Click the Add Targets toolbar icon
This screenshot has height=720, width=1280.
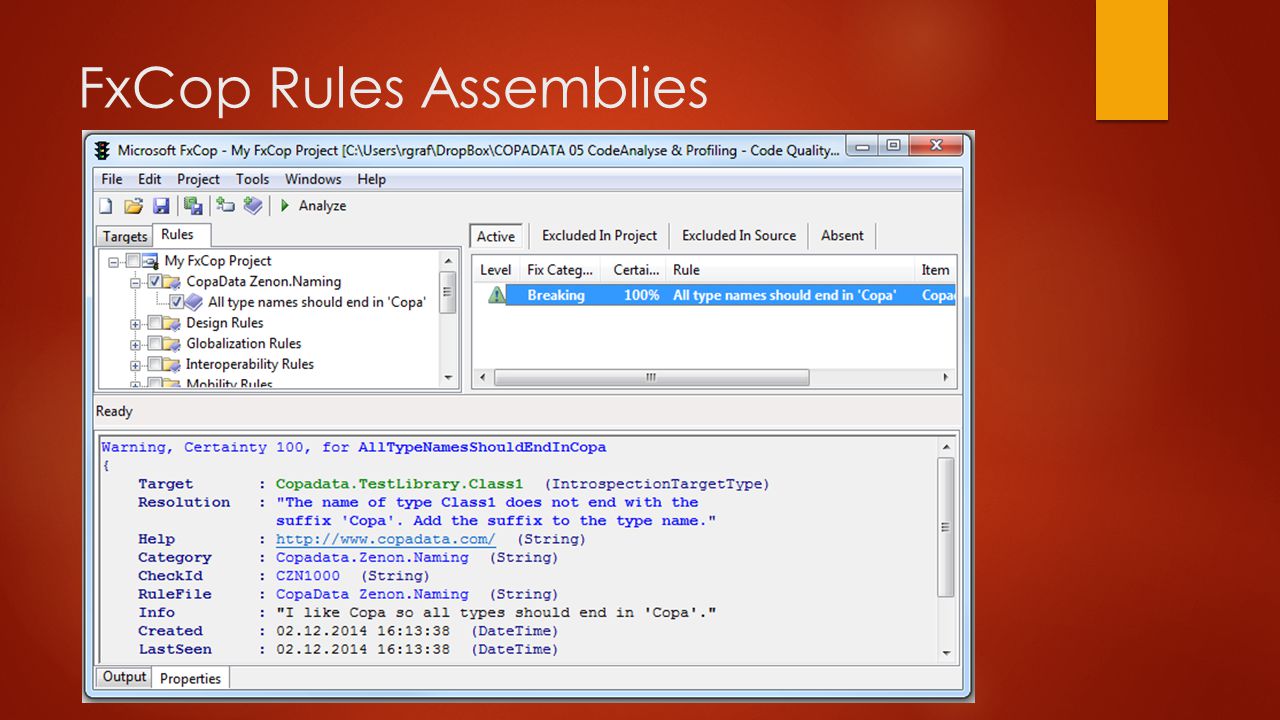225,206
